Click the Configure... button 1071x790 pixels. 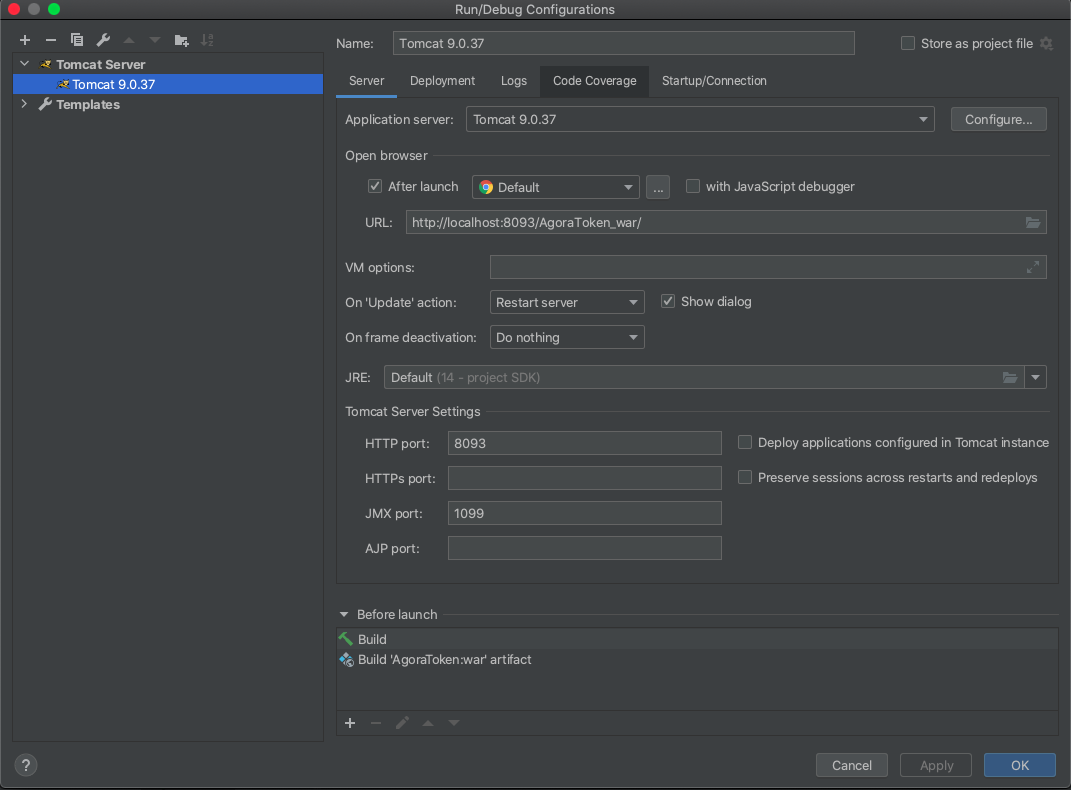(x=999, y=119)
